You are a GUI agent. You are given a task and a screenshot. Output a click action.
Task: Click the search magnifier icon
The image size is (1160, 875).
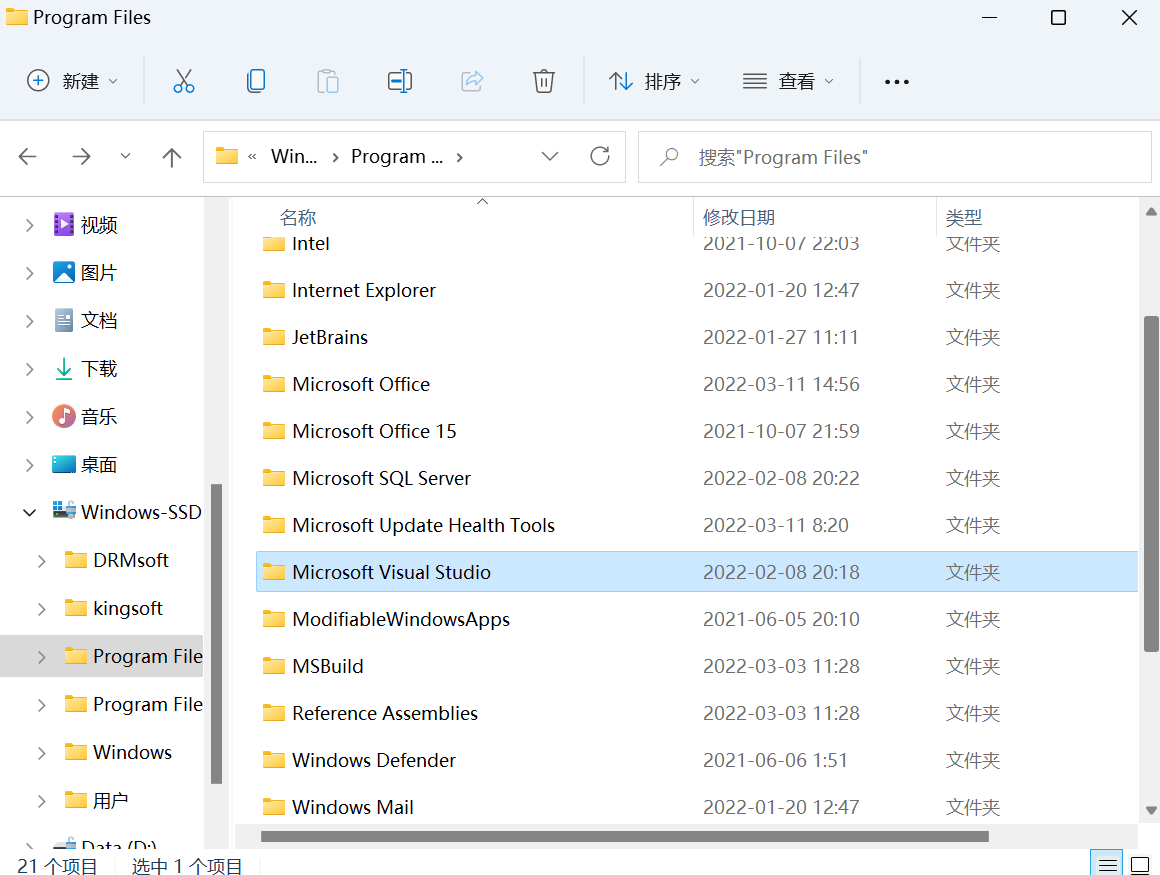pyautogui.click(x=669, y=157)
